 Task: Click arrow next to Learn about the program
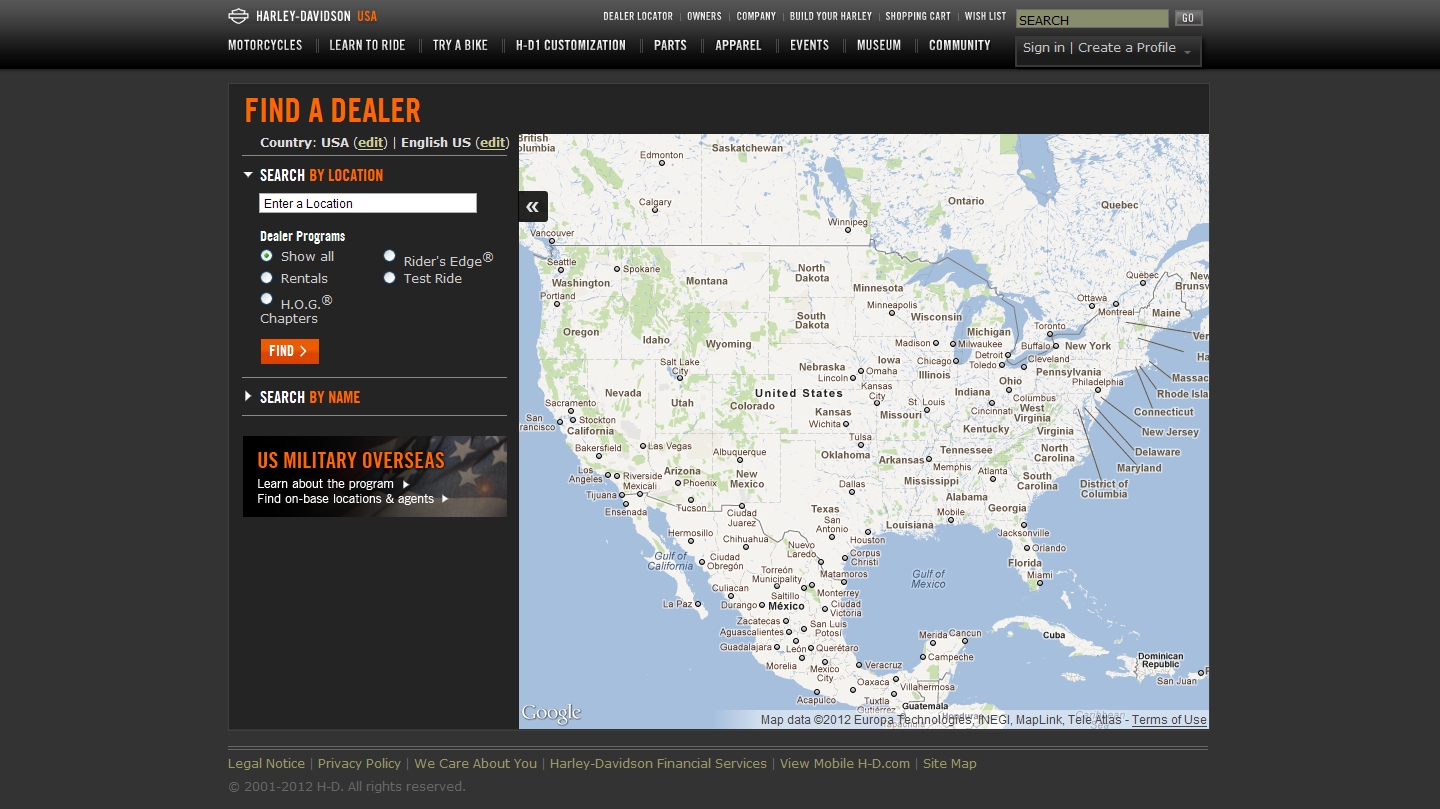click(406, 484)
